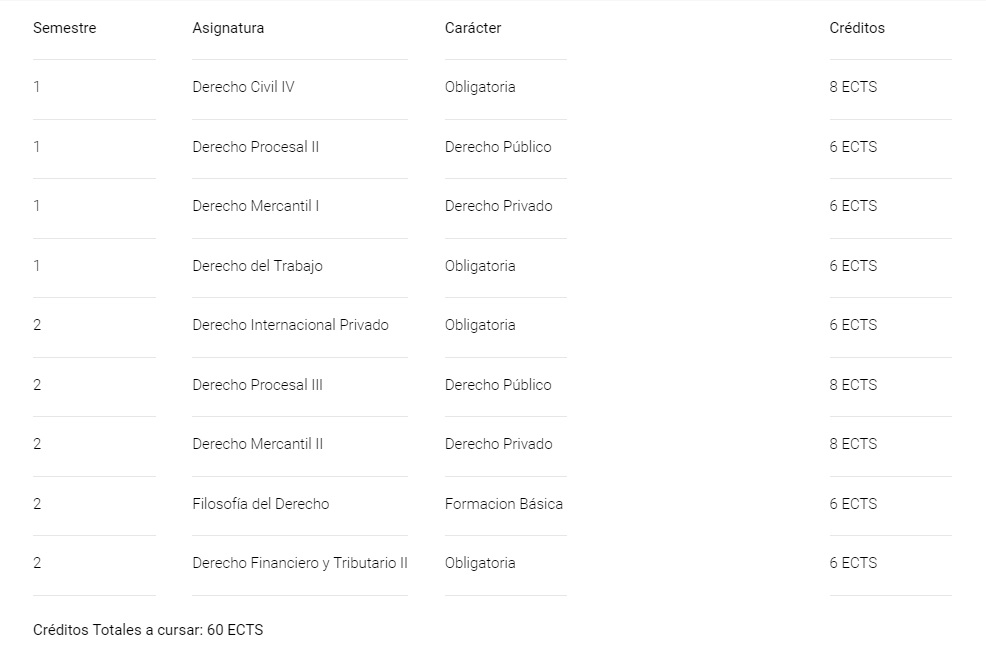The height and width of the screenshot is (657, 986).
Task: Click 8 ECTS in the Derecho Procesal III row
Action: [x=853, y=385]
